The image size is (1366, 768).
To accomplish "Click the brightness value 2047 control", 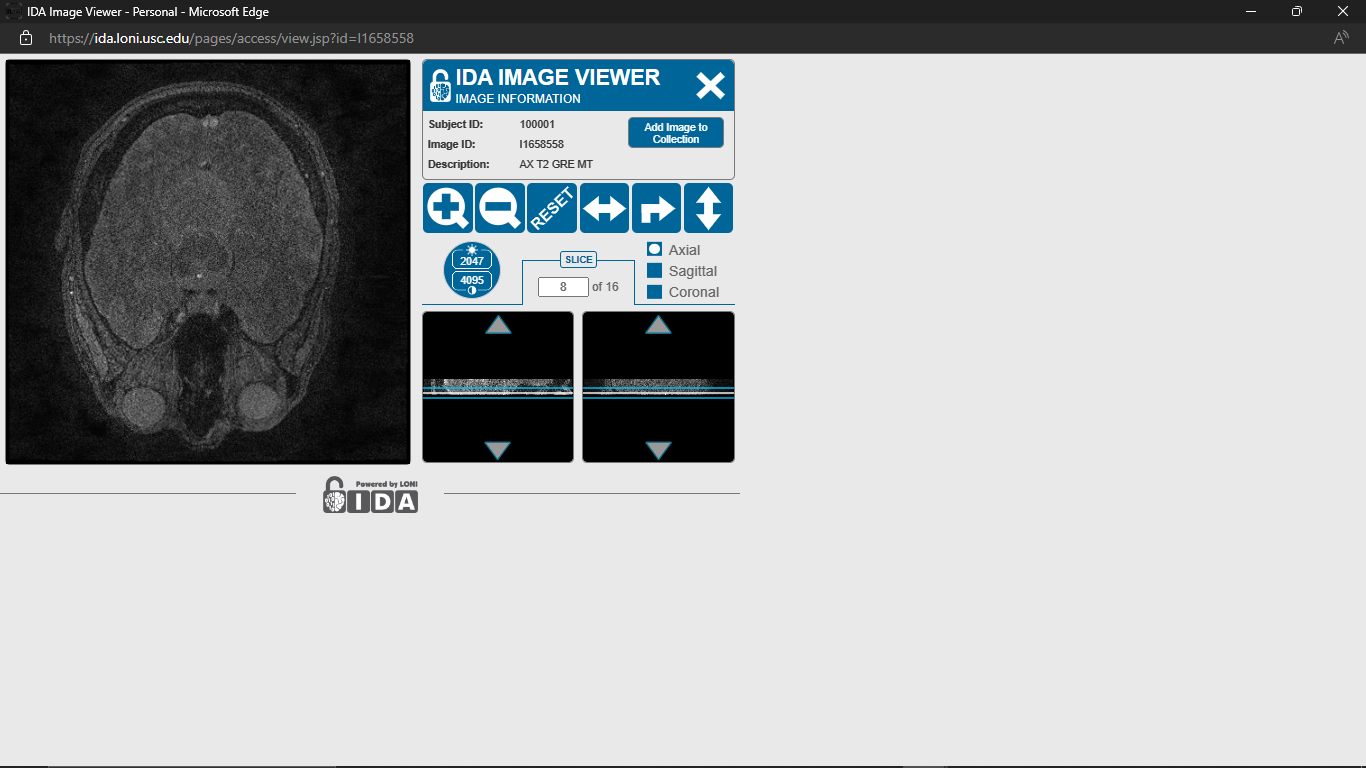I will tap(470, 261).
